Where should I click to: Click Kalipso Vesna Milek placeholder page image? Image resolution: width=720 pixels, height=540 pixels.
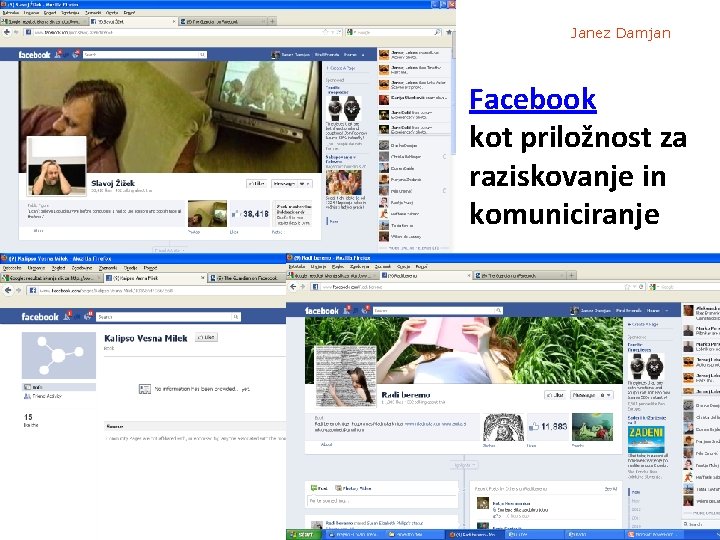pos(59,355)
